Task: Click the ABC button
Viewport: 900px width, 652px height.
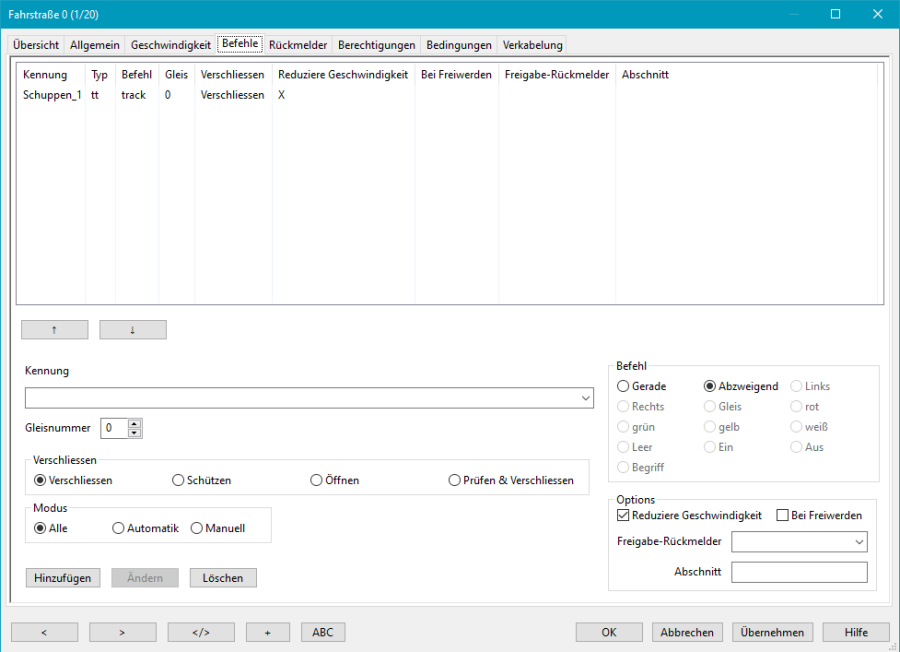Action: tap(323, 632)
